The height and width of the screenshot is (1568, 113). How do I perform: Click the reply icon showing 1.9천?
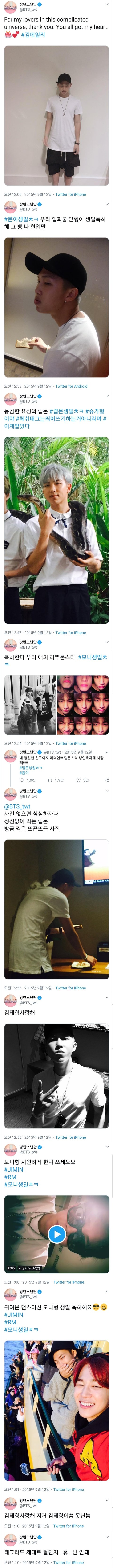22,780
